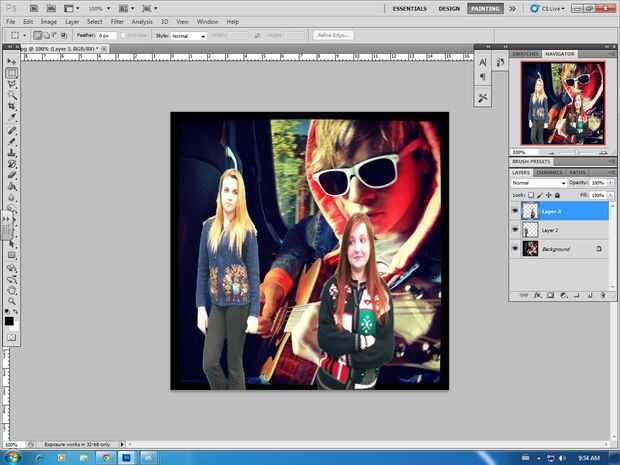Select the Rectangle shape tool

pyautogui.click(x=12, y=255)
